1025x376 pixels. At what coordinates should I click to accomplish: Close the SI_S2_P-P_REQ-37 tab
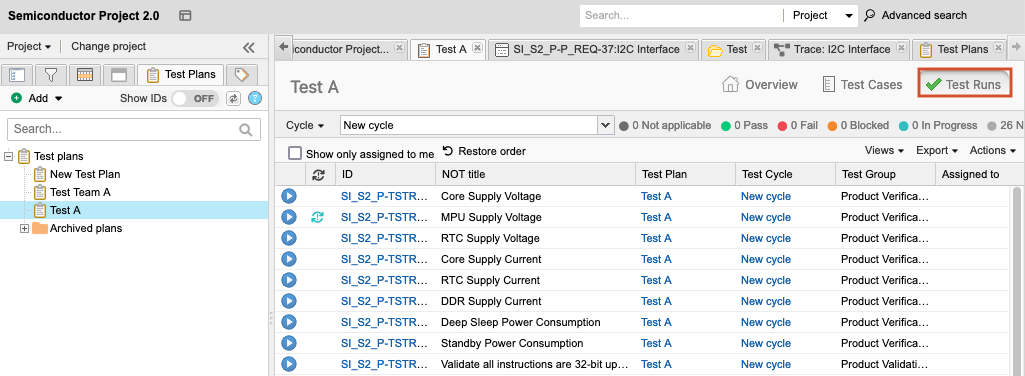(x=690, y=48)
